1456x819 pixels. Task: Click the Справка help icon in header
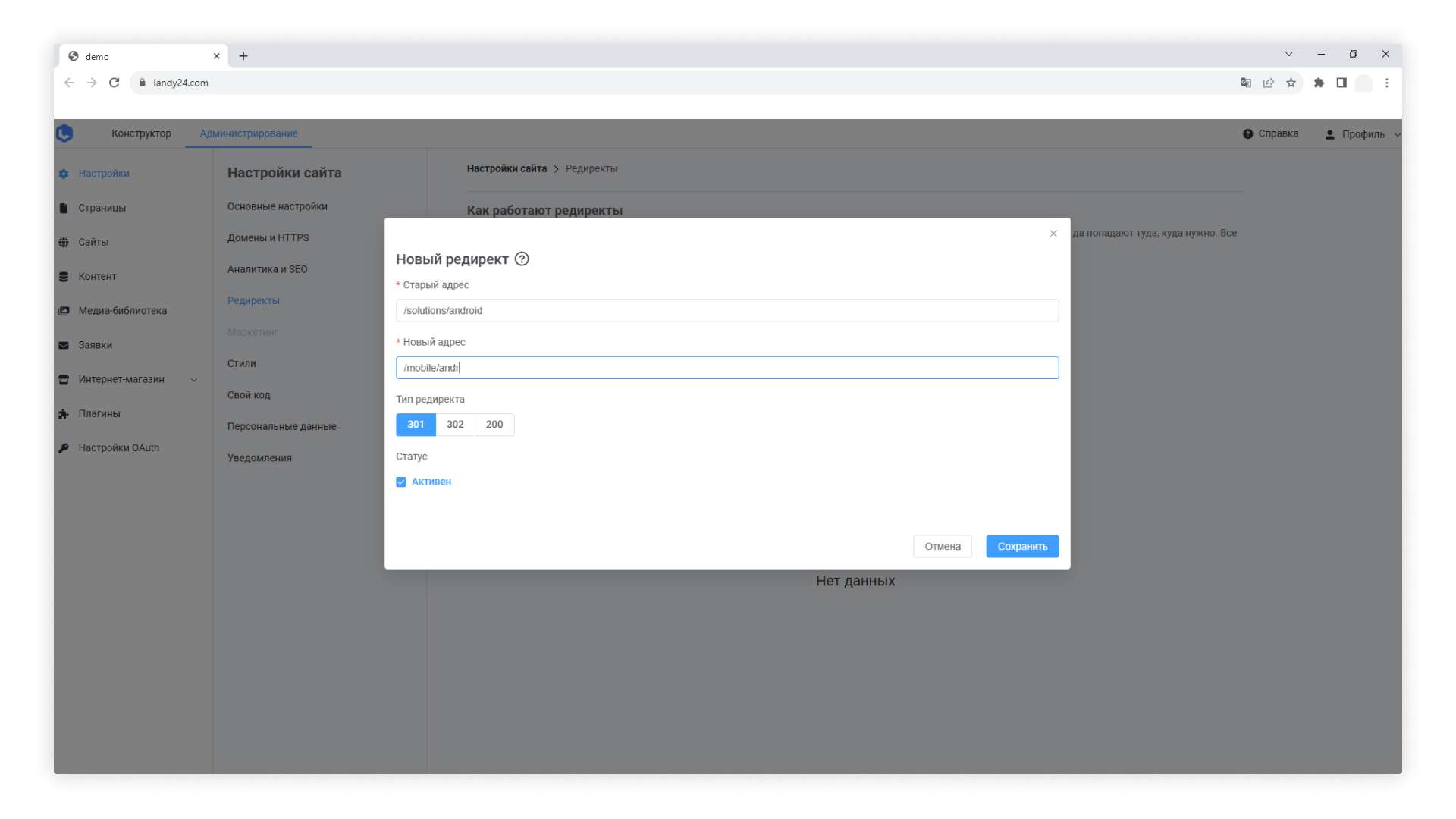click(x=1247, y=134)
